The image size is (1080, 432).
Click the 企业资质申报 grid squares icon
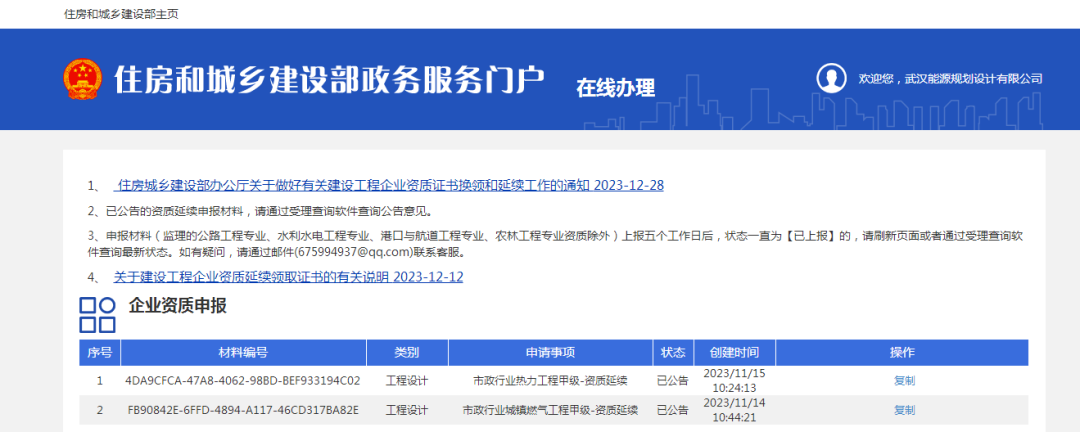(x=97, y=315)
